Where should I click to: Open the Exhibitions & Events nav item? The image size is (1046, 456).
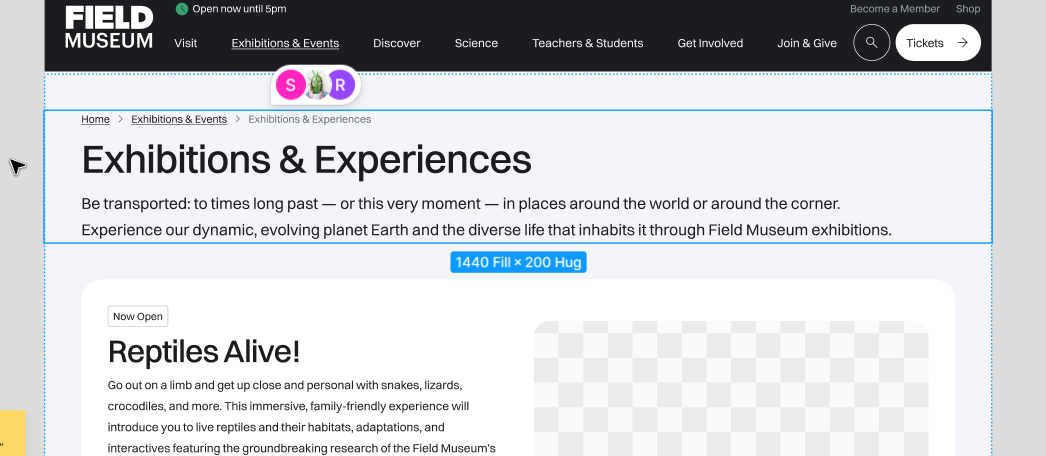[x=285, y=43]
